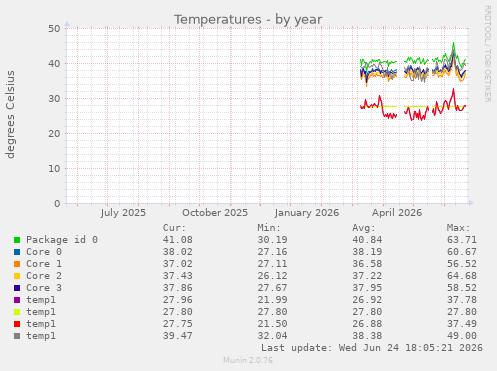Click the 'Max:' column header
The width and height of the screenshot is (497, 371).
pyautogui.click(x=459, y=228)
